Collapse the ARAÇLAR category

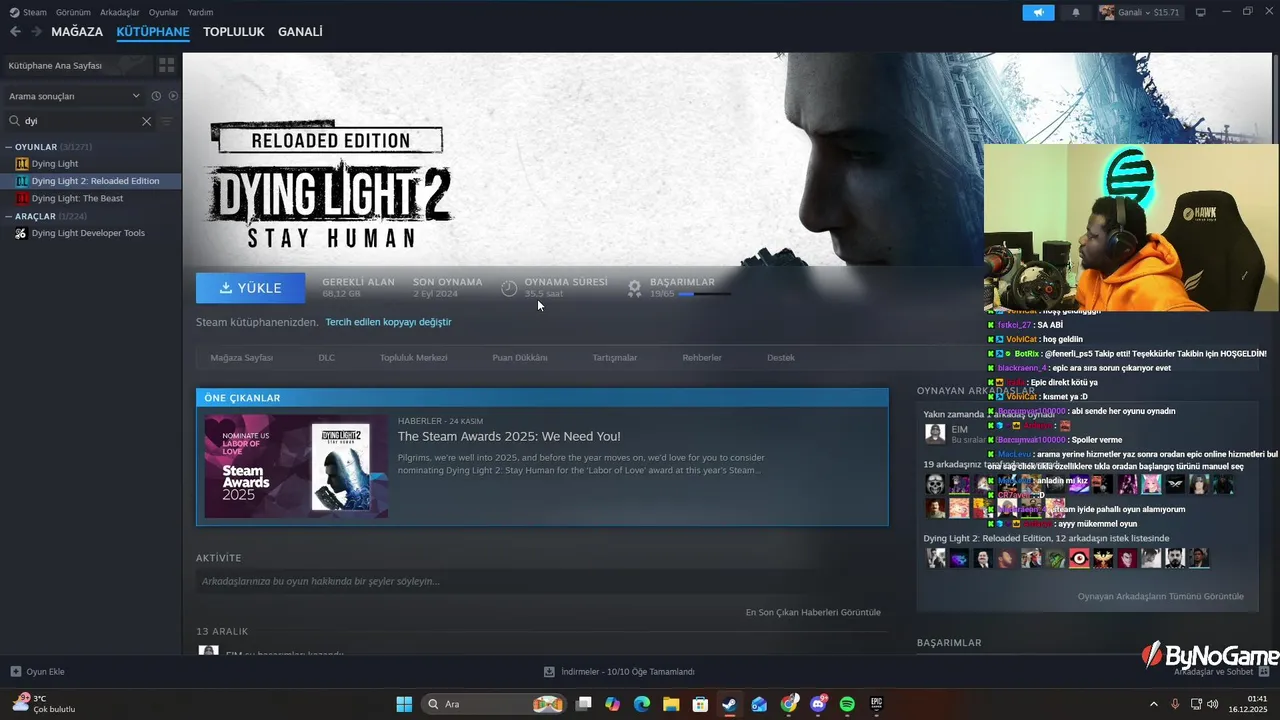pos(10,216)
